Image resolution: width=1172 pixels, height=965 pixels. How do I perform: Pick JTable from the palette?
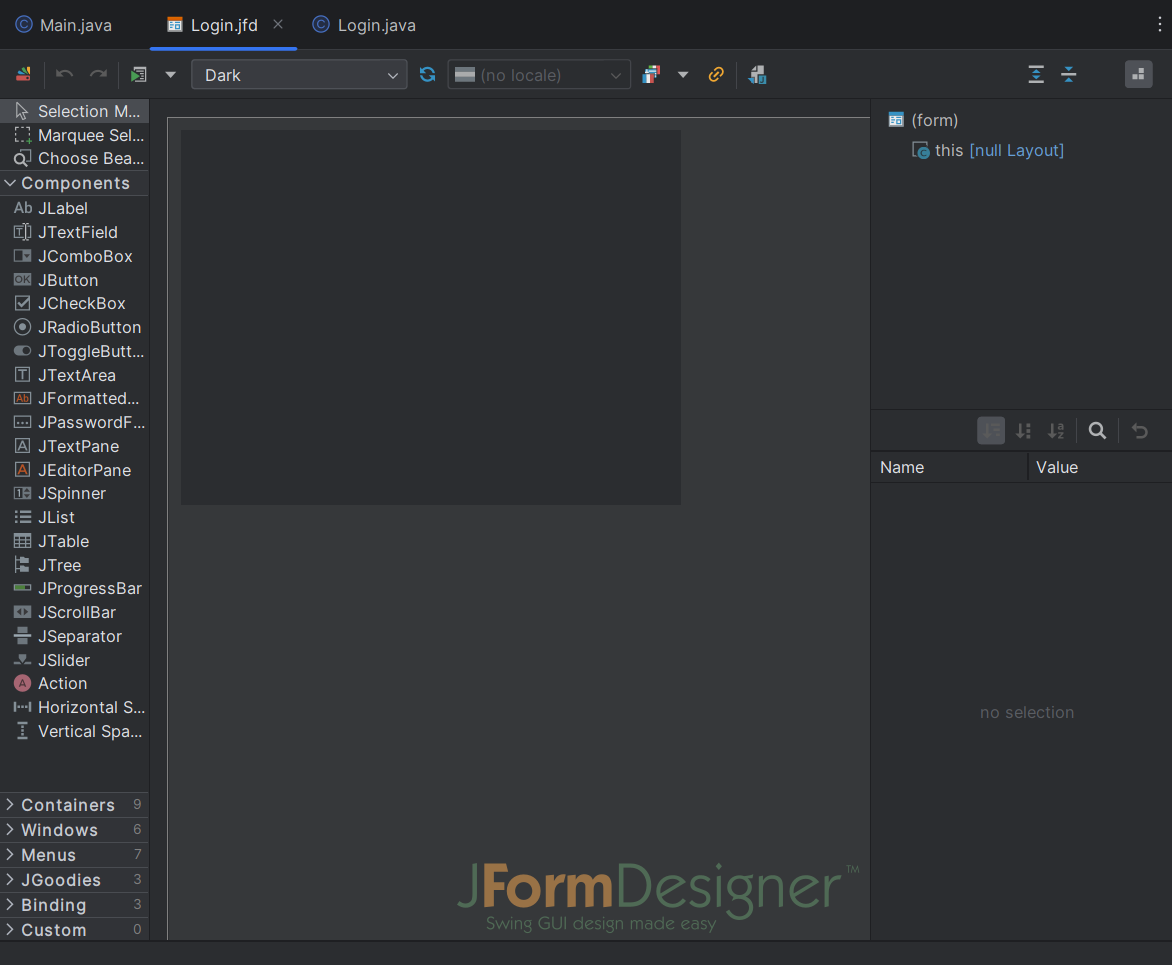coord(75,541)
